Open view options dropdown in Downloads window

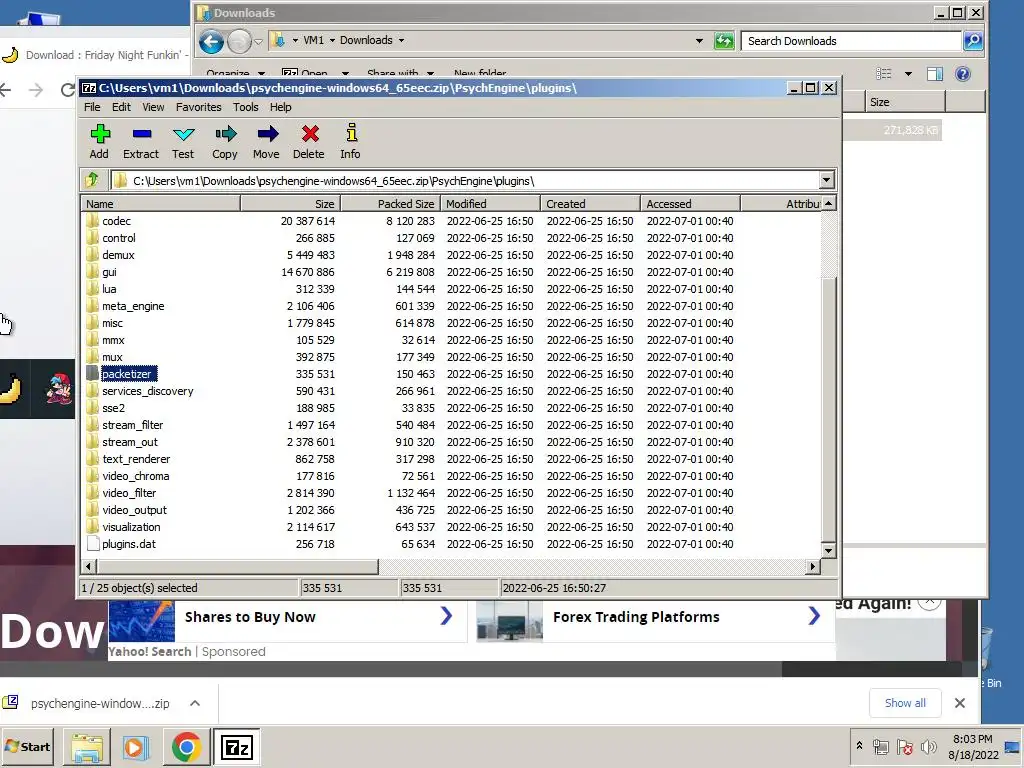(908, 74)
